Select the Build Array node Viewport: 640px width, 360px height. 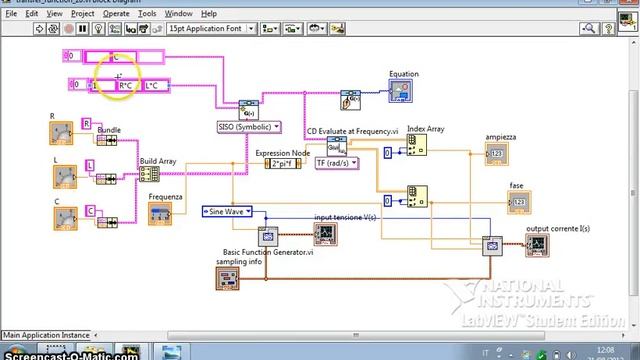[149, 174]
